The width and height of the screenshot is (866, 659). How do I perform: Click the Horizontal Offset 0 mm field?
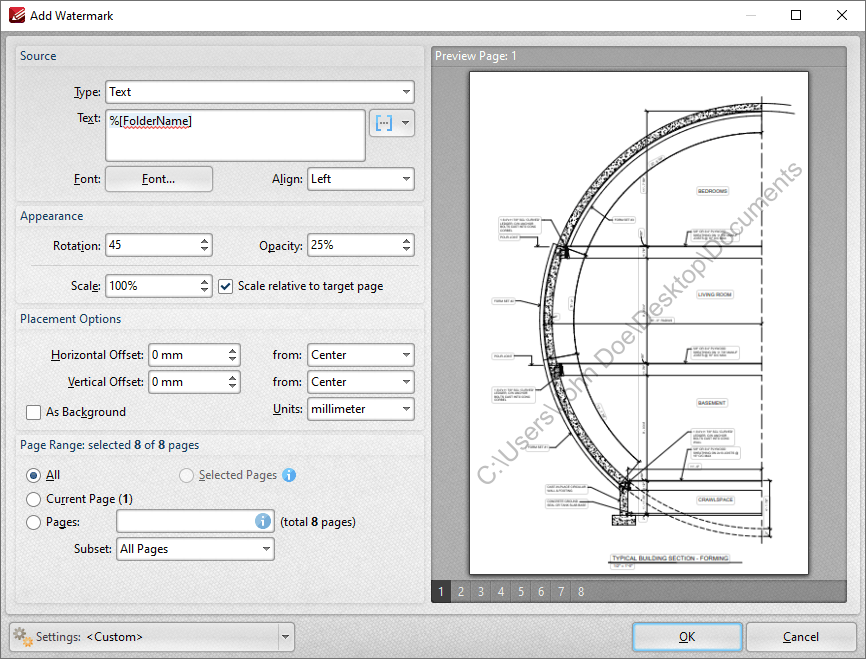point(187,355)
